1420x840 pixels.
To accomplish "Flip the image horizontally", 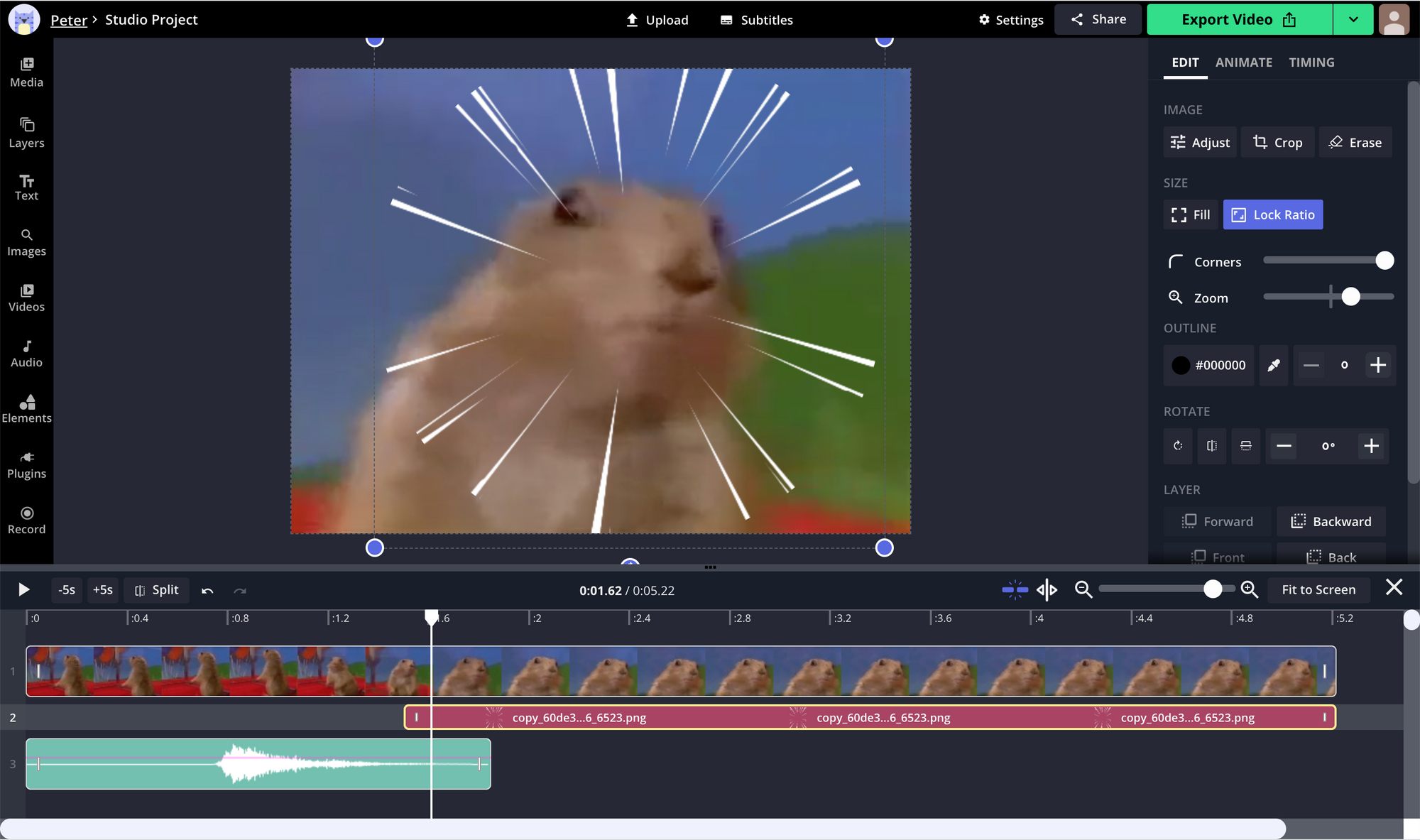I will [1212, 446].
